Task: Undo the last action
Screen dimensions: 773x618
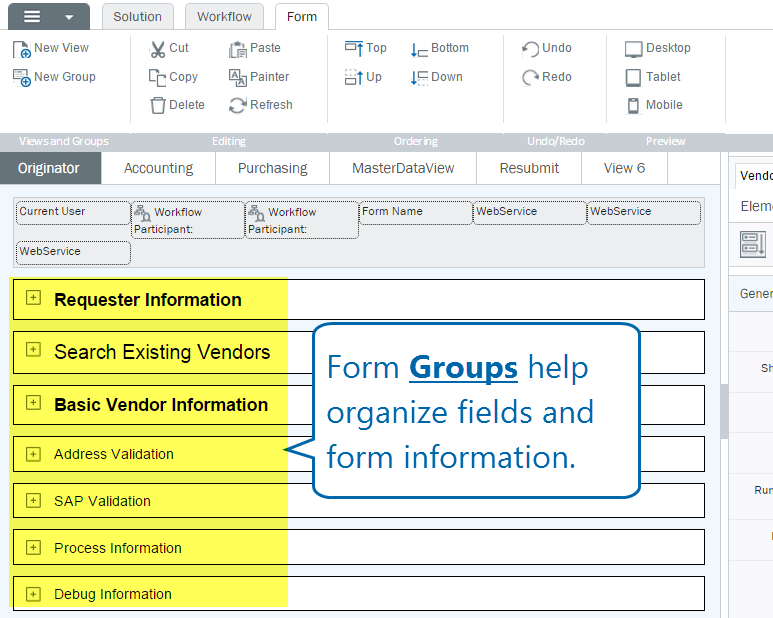Action: [547, 48]
